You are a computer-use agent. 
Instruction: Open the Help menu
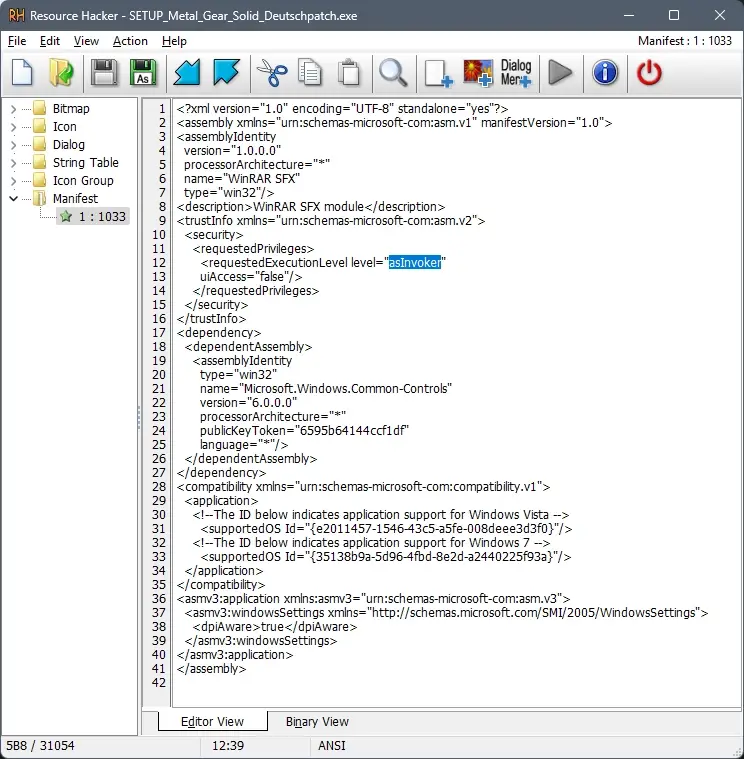click(x=174, y=41)
